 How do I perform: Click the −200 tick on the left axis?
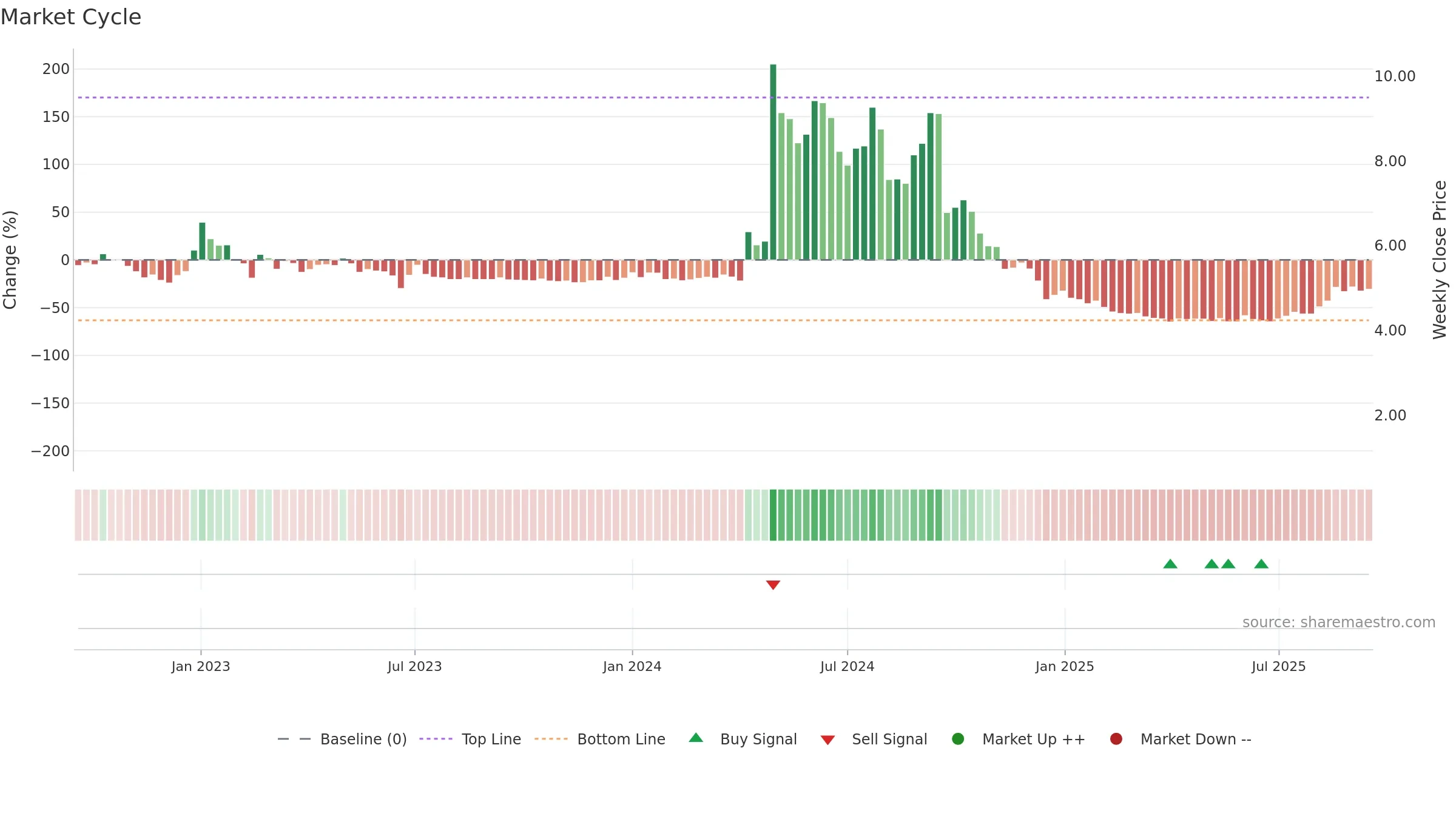[x=50, y=451]
